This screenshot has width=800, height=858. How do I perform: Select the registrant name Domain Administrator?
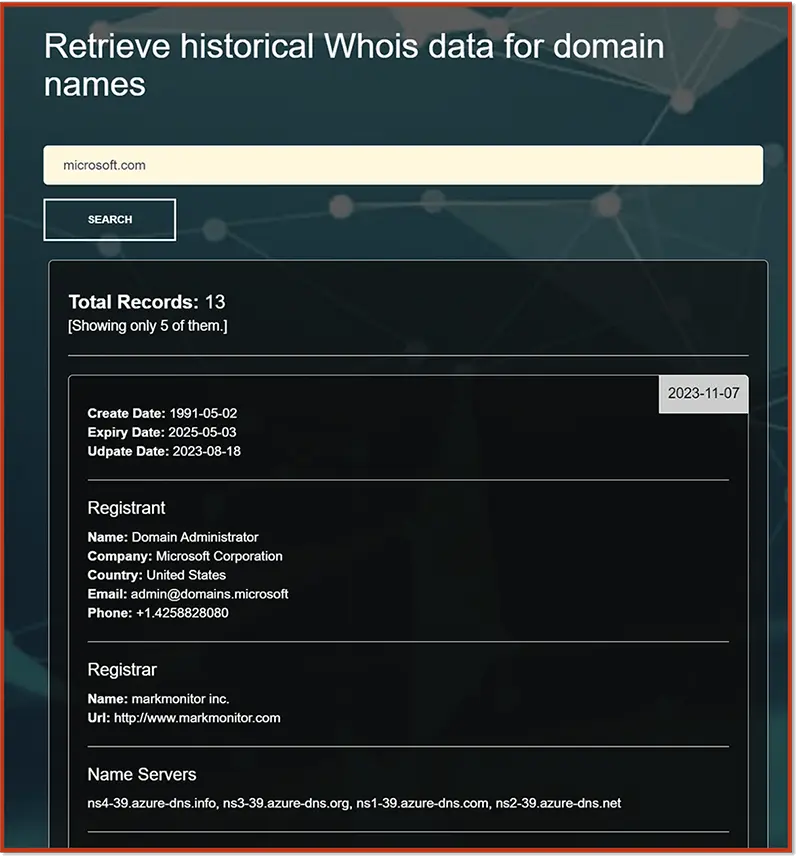click(x=194, y=537)
